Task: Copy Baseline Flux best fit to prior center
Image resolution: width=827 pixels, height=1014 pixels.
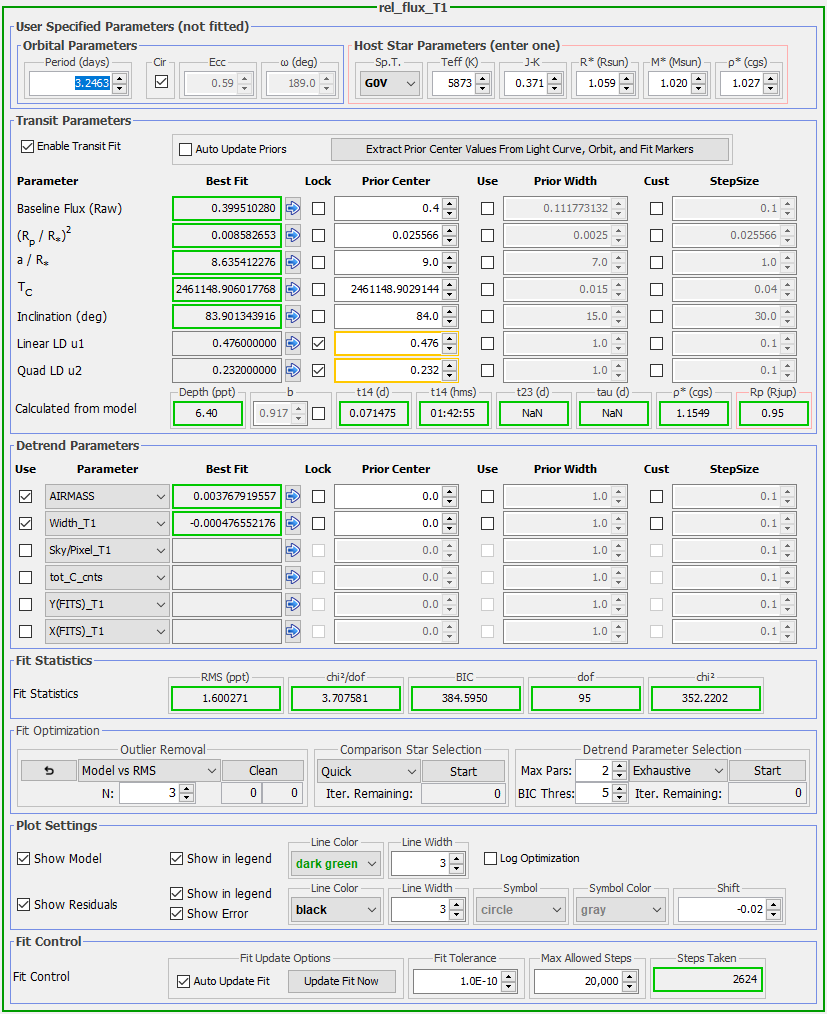Action: point(293,209)
